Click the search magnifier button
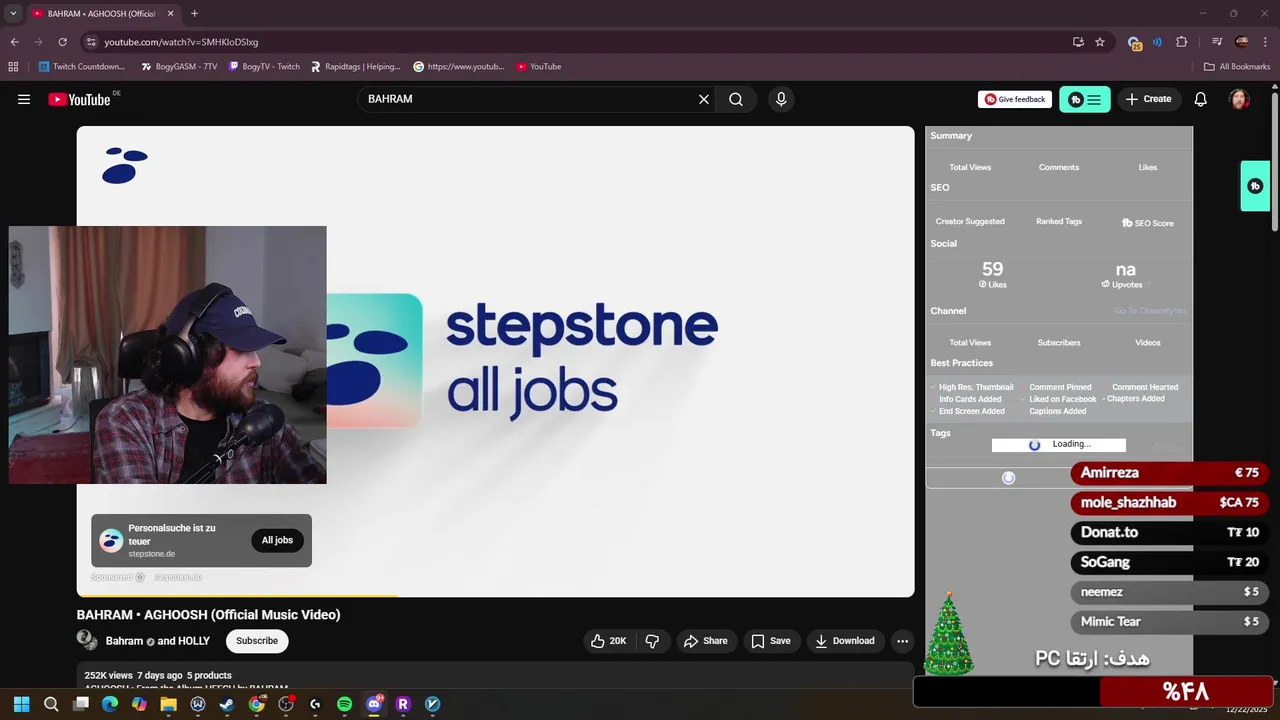Screen dimensions: 1280x720 point(736,99)
